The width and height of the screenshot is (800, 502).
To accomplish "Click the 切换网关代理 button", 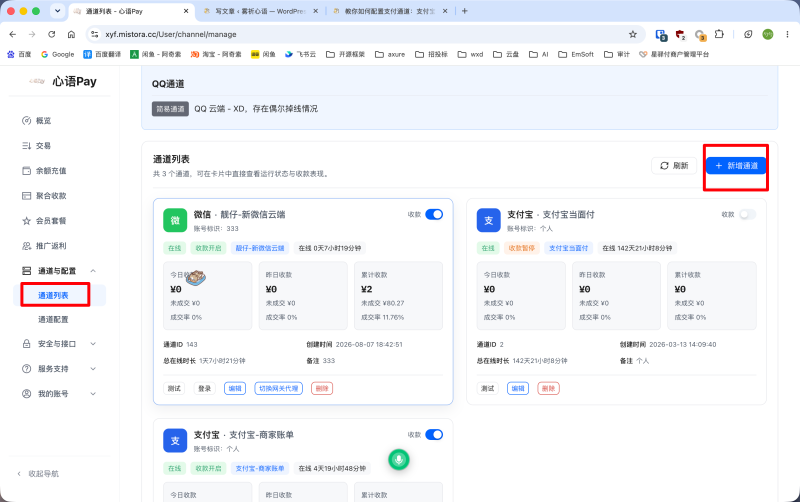I will coord(279,388).
